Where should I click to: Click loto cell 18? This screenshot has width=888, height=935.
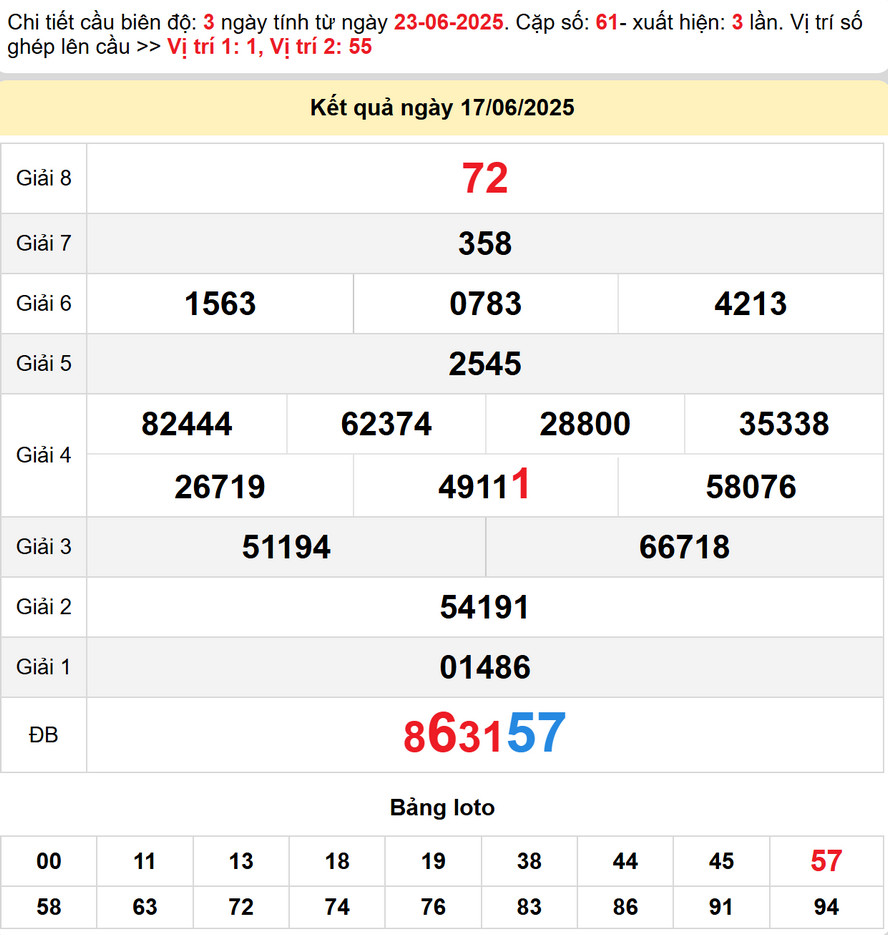coord(337,861)
